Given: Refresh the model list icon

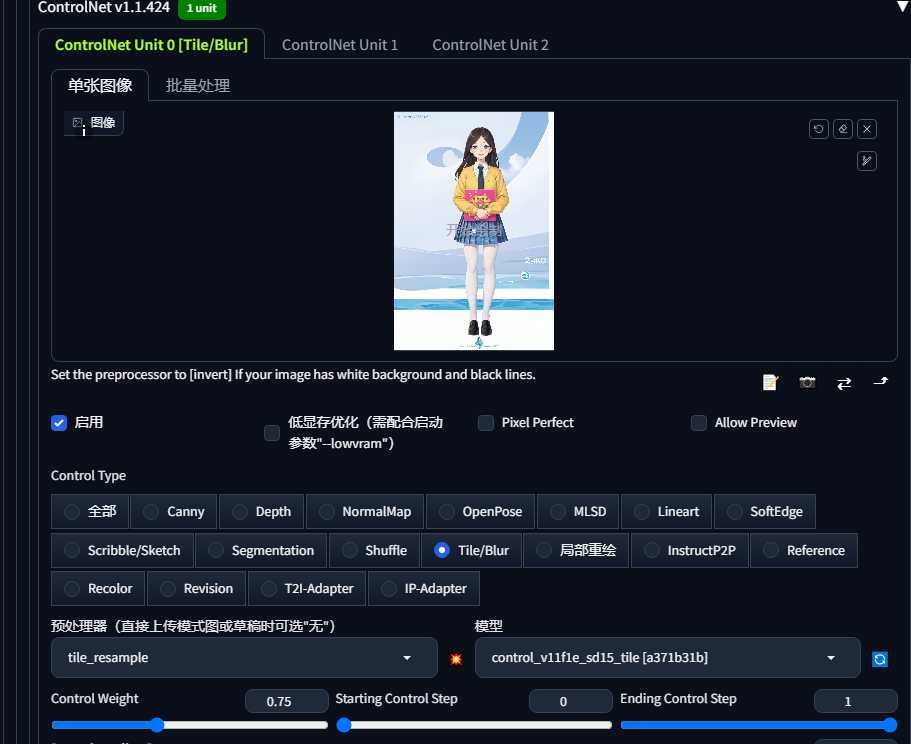Looking at the screenshot, I should coord(880,659).
